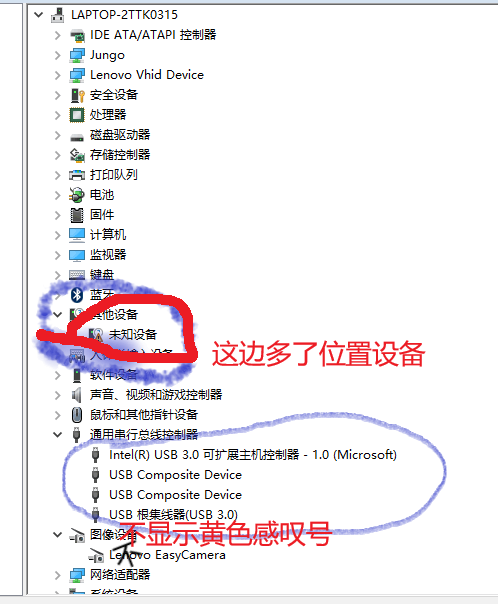The width and height of the screenshot is (498, 604).
Task: Expand the 磁盘驱动器 category
Action: pos(57,135)
